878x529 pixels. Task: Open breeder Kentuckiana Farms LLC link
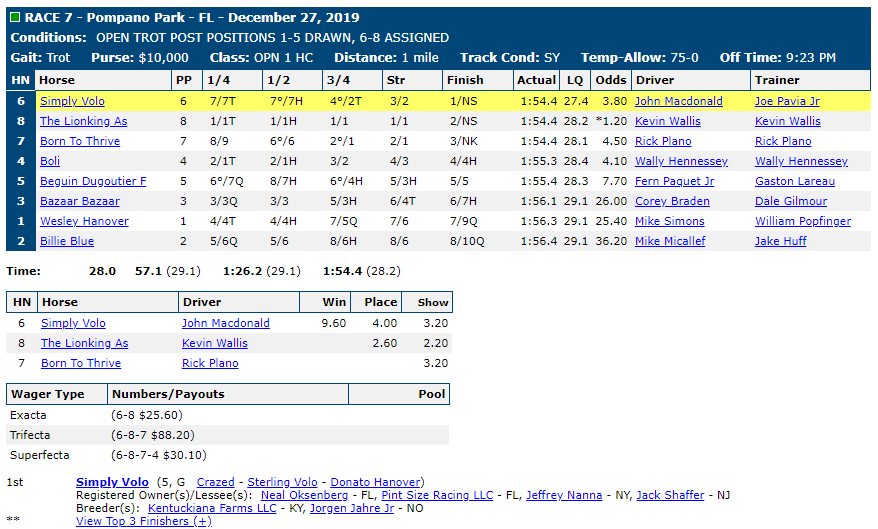212,508
